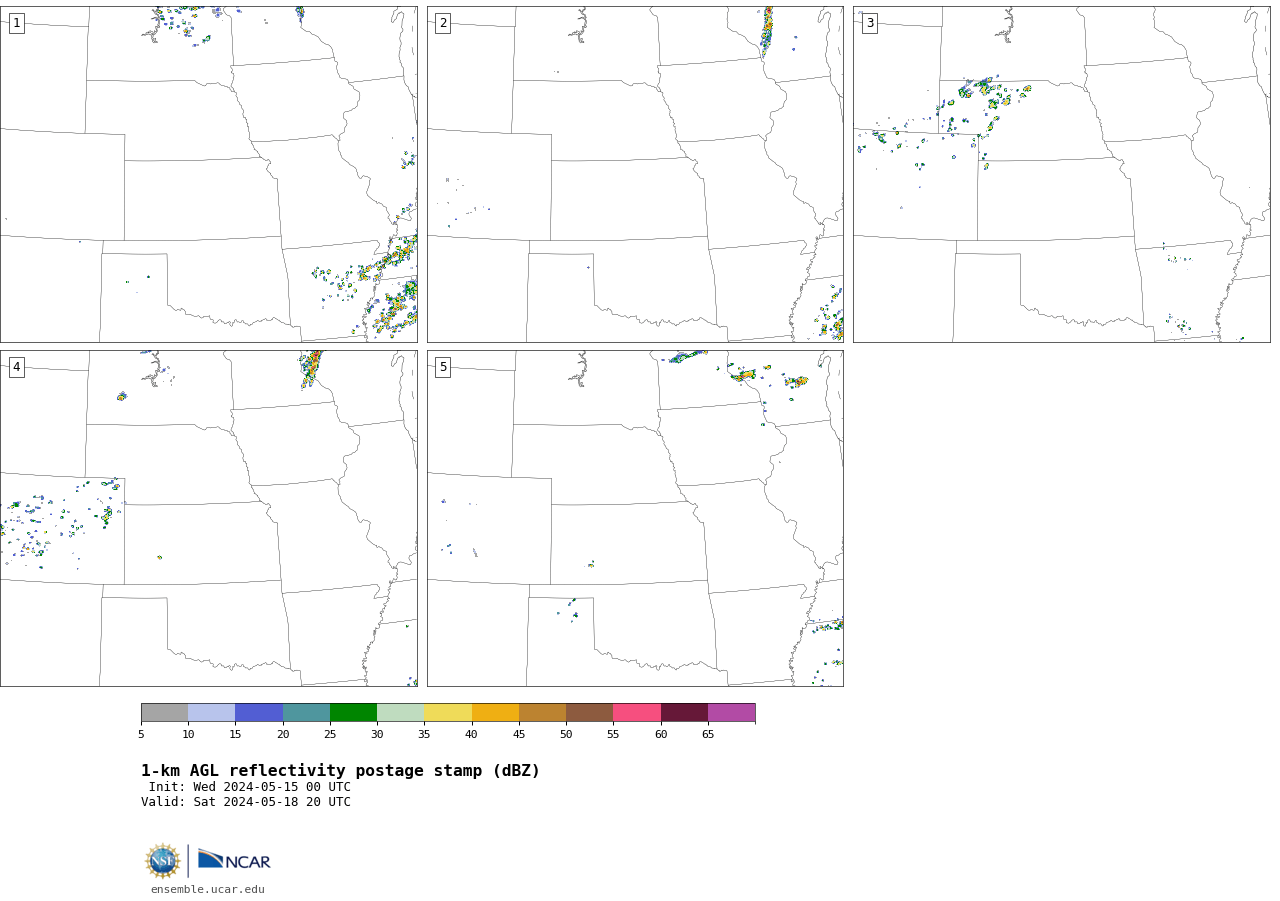Click the member number 3 label box
Viewport: 1280px width, 901px height.
pos(869,23)
